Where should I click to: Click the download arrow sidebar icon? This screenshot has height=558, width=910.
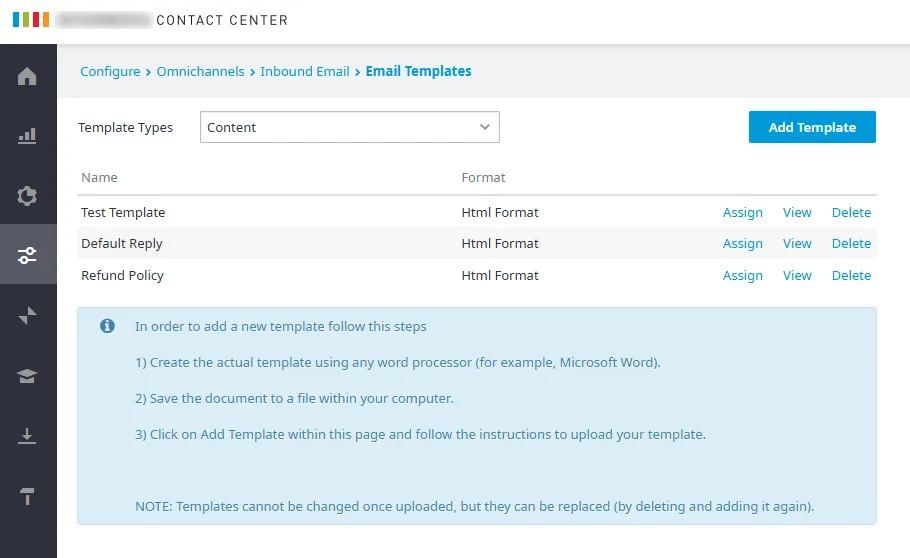point(27,435)
